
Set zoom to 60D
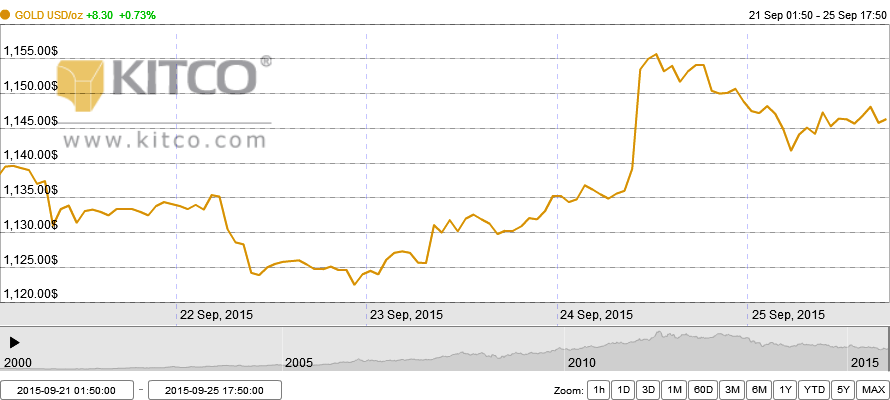703,390
